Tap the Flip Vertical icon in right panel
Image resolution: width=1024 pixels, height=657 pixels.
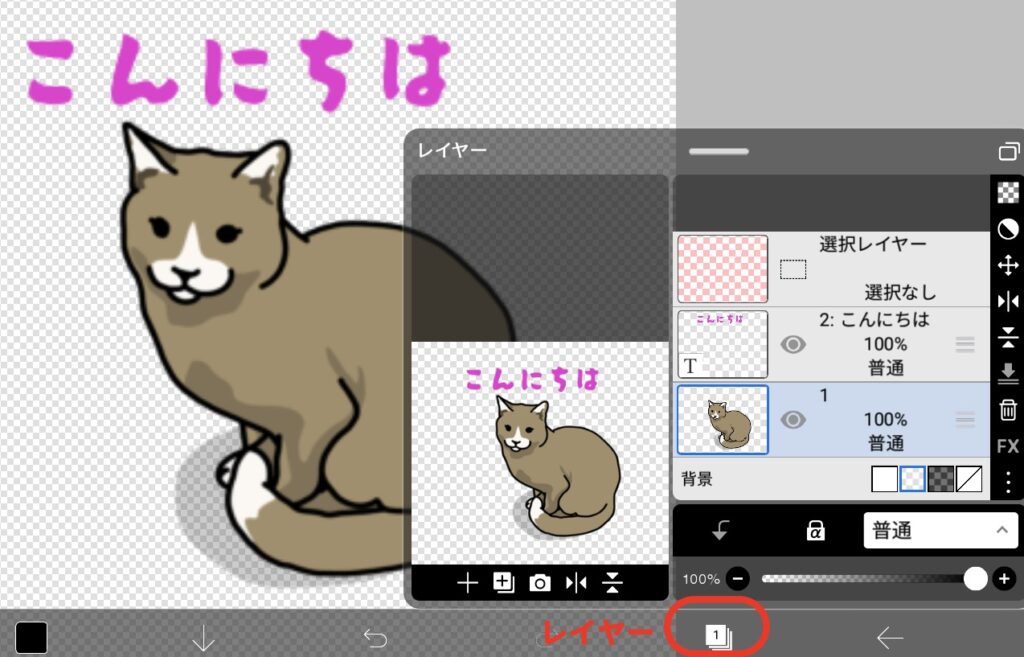pyautogui.click(x=1008, y=339)
